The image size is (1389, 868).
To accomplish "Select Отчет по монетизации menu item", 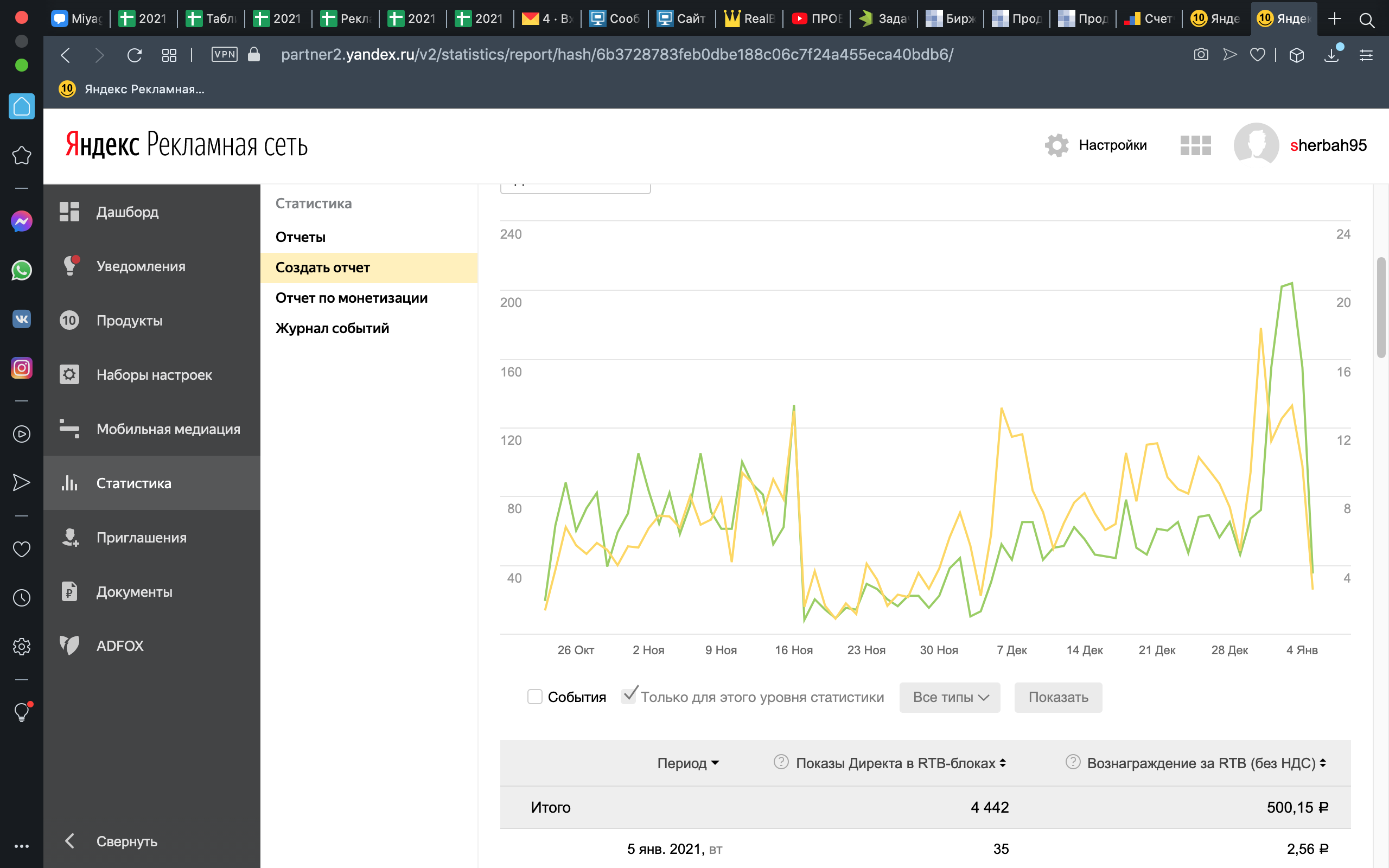I will pos(351,298).
